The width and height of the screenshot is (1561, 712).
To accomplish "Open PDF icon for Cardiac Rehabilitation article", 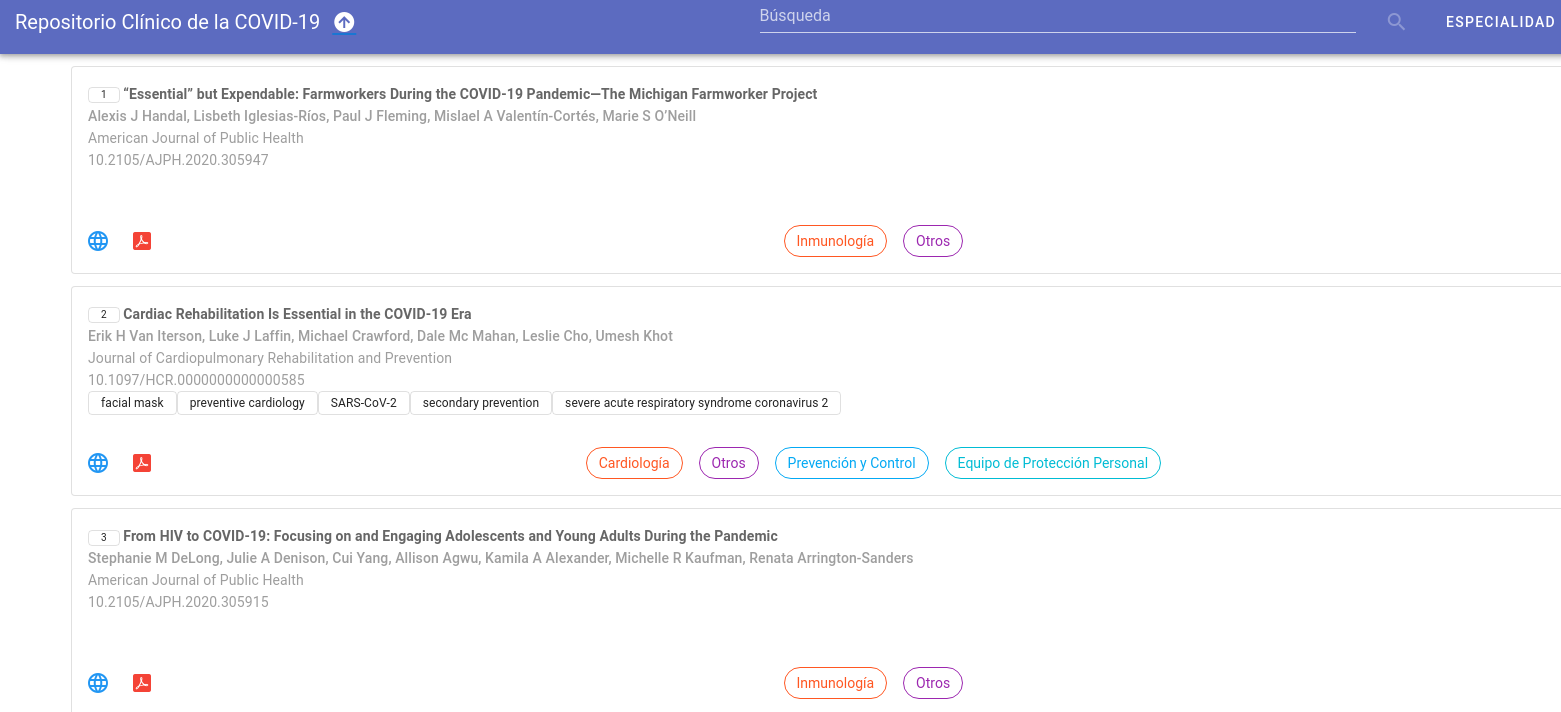I will [x=142, y=463].
